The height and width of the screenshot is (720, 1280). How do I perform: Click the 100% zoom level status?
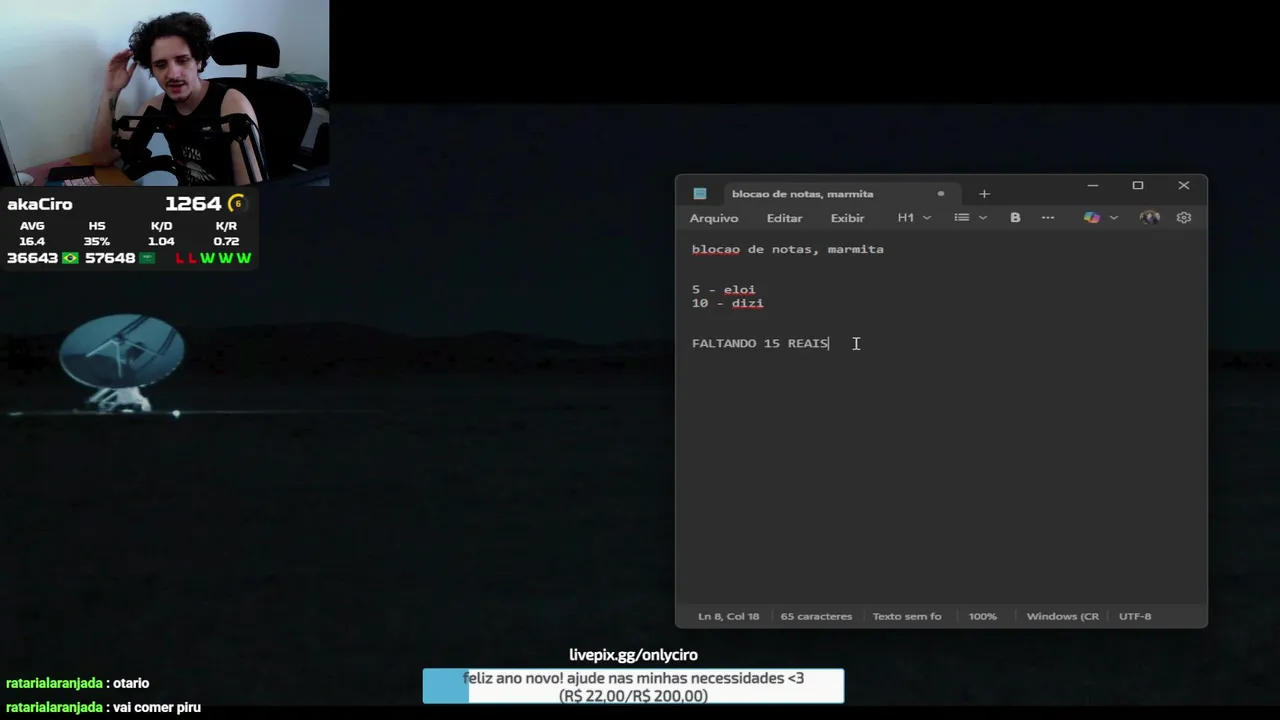click(983, 616)
